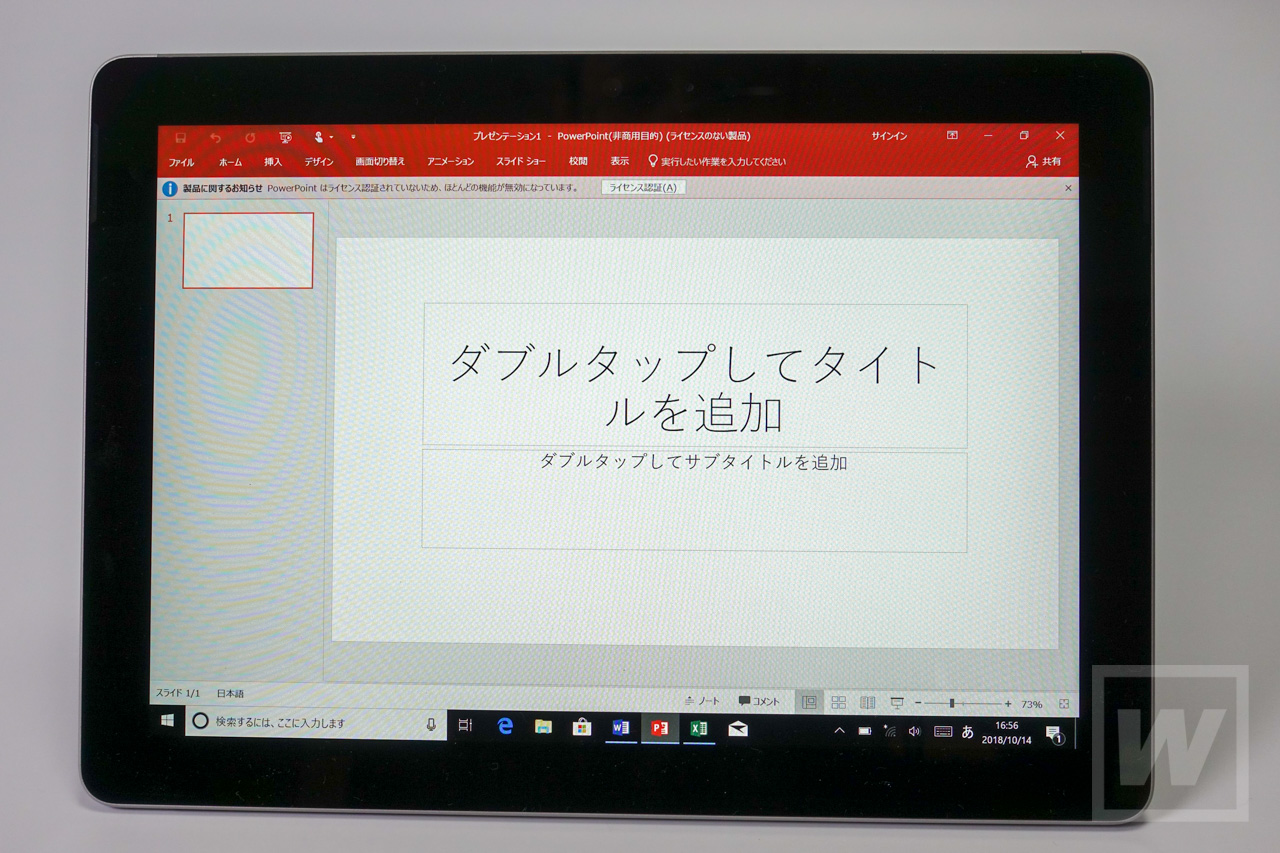Select the デザイン tab
Image resolution: width=1280 pixels, height=853 pixels.
(319, 162)
